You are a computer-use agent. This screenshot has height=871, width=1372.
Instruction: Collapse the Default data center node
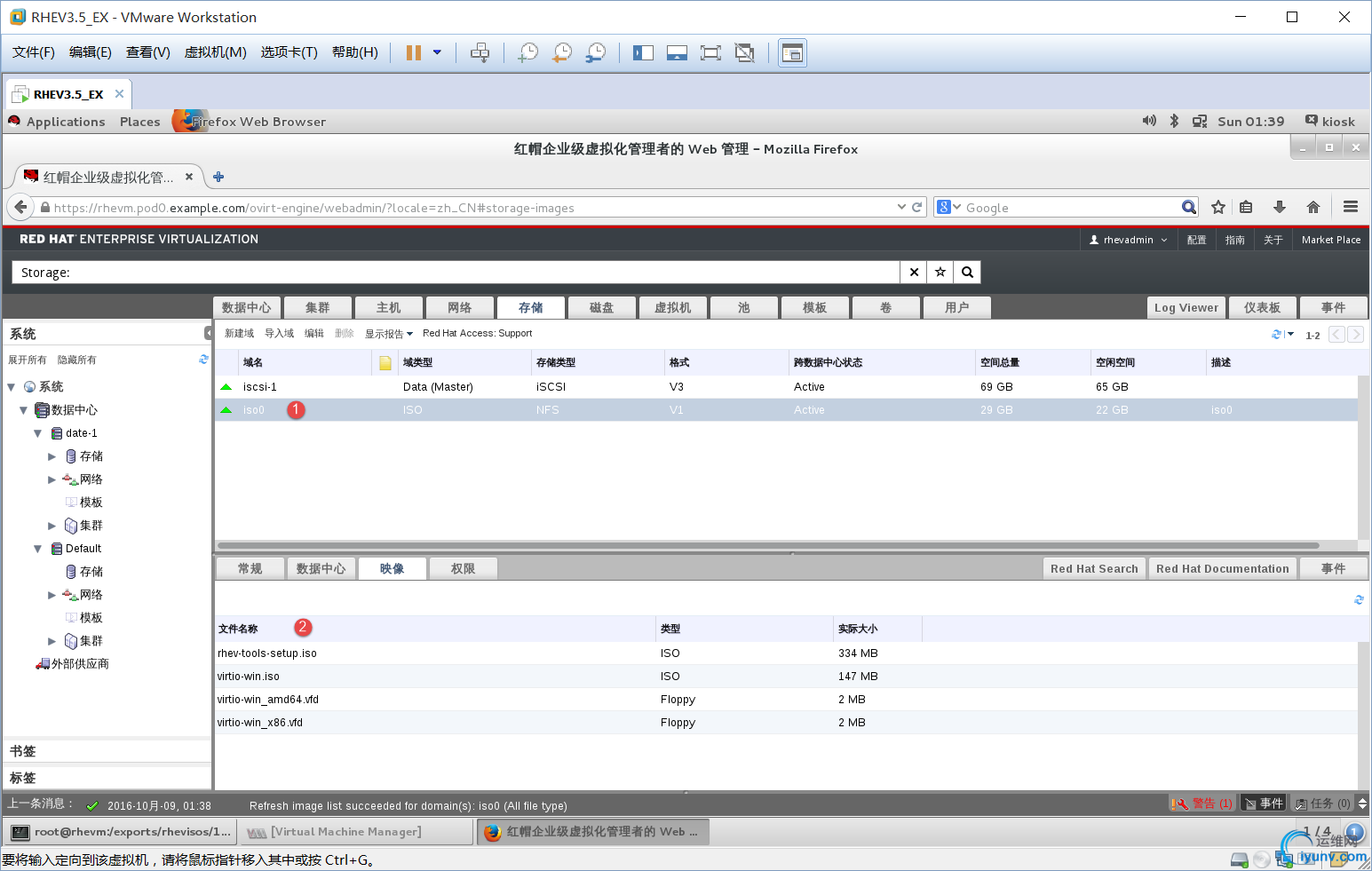(37, 549)
